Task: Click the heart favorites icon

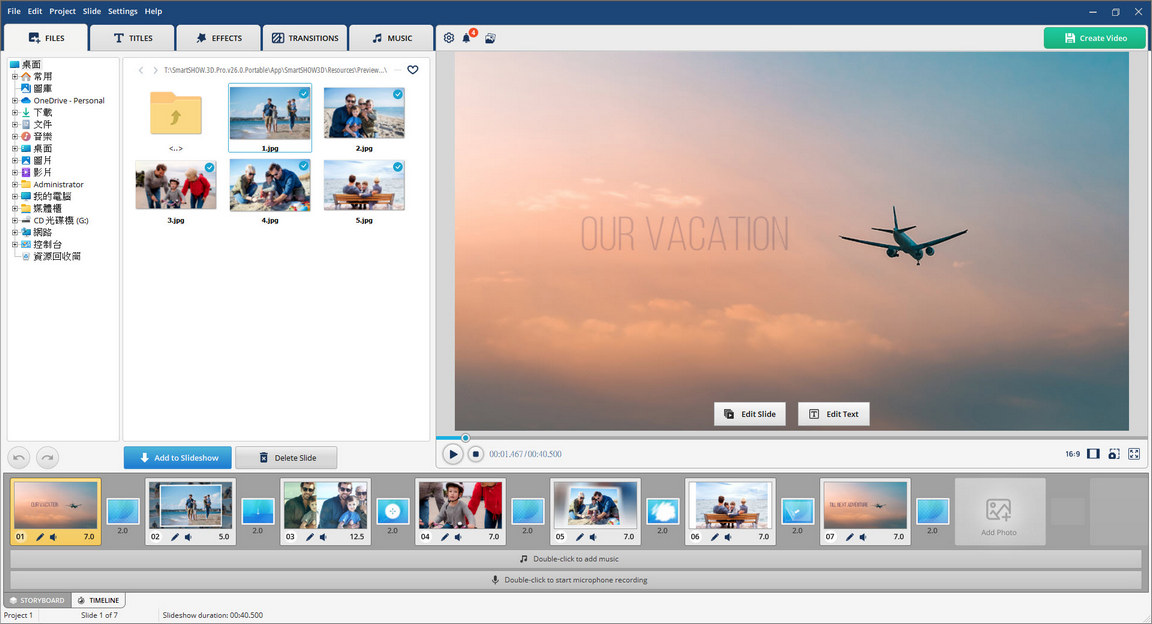Action: point(413,70)
